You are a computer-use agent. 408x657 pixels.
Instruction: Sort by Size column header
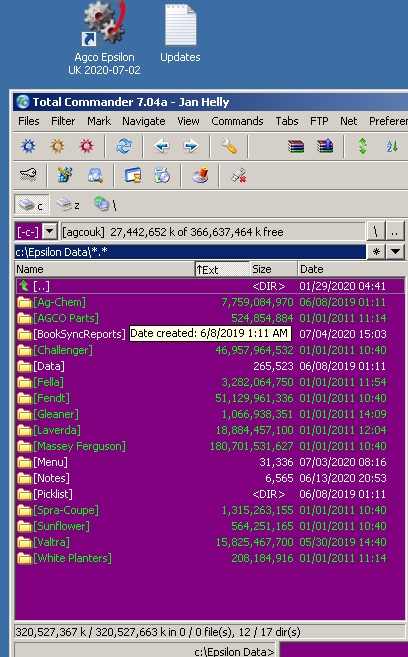point(274,269)
